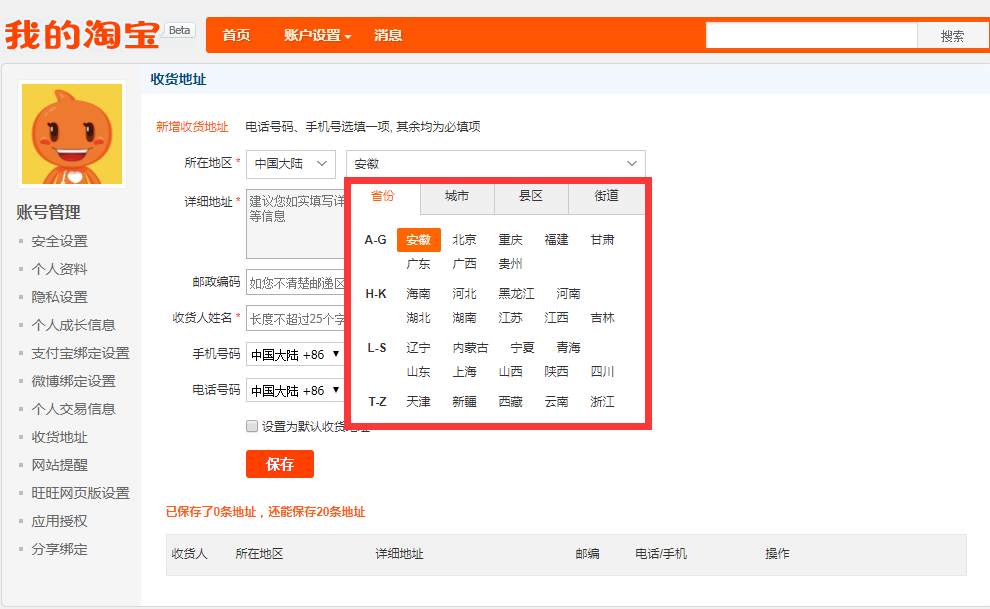Open 旺旺网页版设置 in sidebar
The height and width of the screenshot is (609, 990).
80,493
